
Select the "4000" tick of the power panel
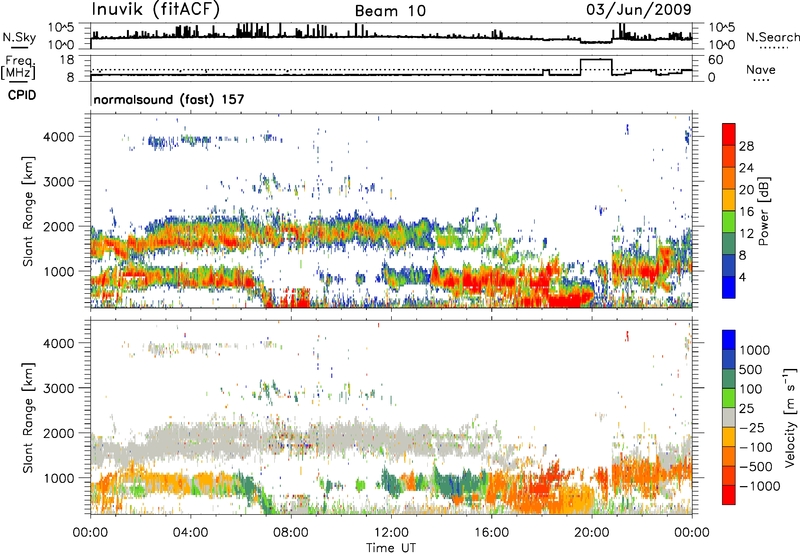coord(59,137)
